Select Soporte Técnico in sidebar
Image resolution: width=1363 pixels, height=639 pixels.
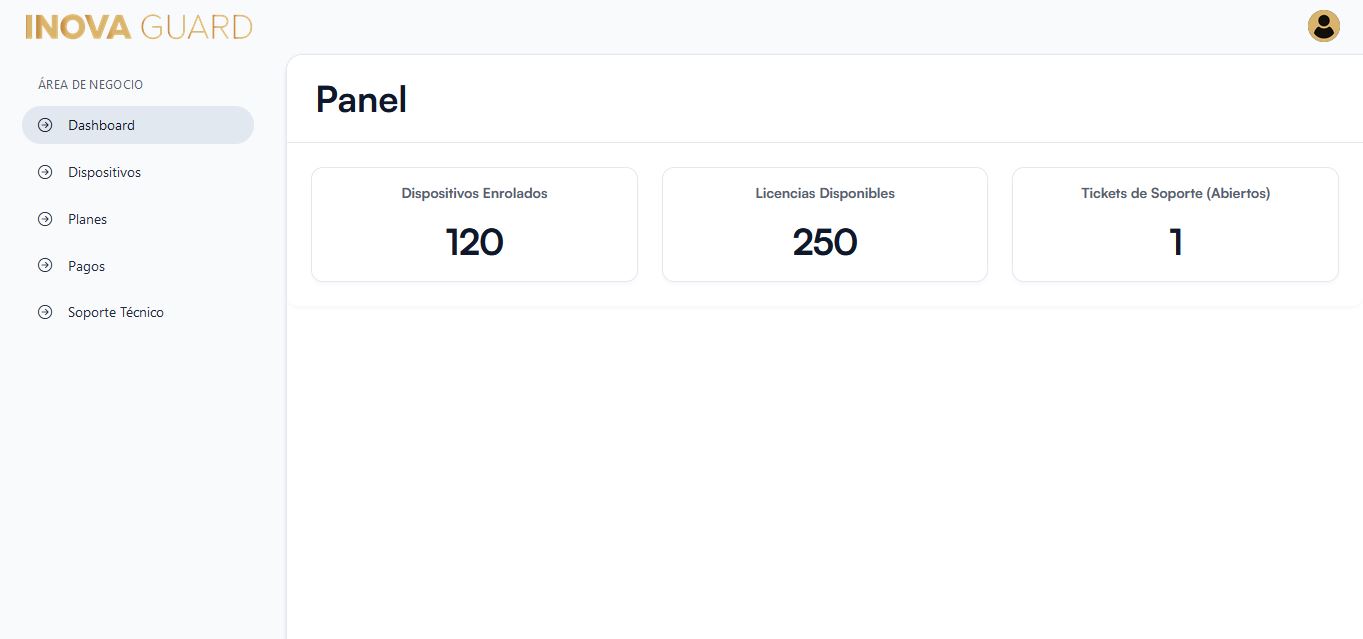click(x=115, y=312)
